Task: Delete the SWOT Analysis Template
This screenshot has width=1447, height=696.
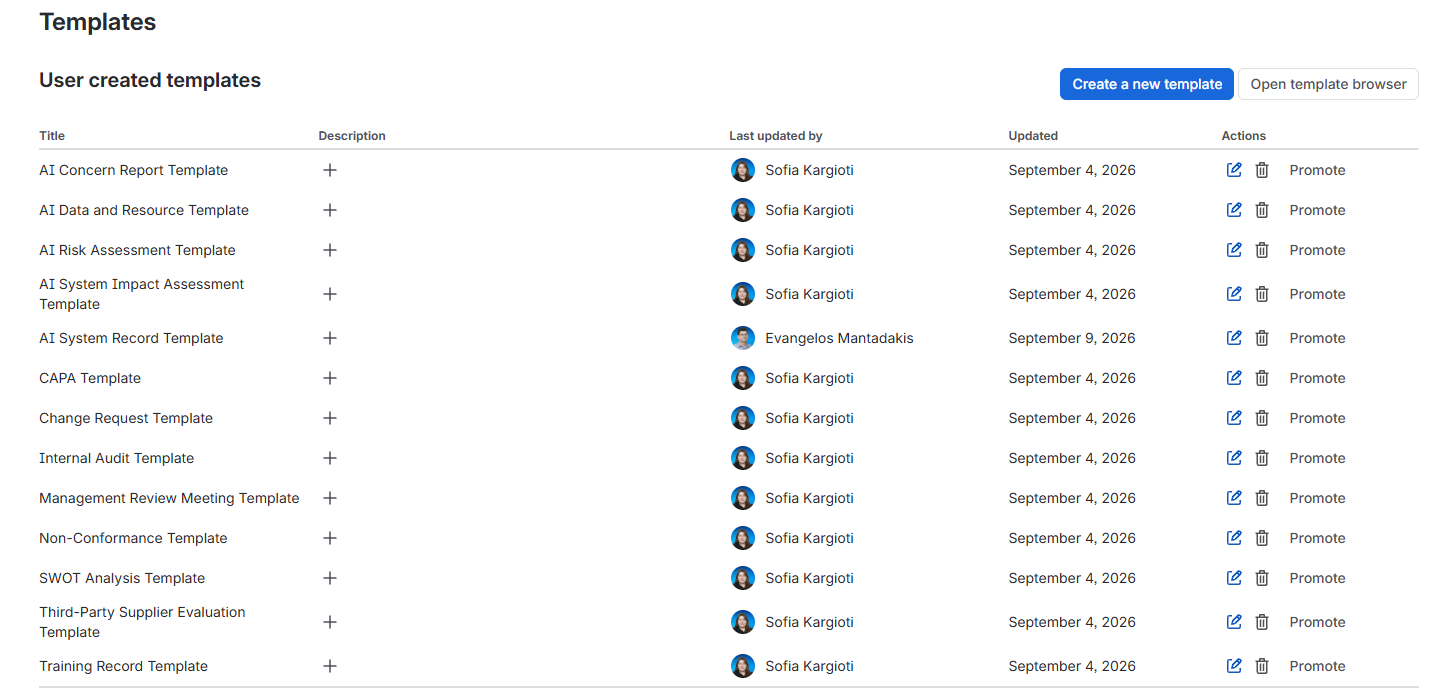Action: (1262, 578)
